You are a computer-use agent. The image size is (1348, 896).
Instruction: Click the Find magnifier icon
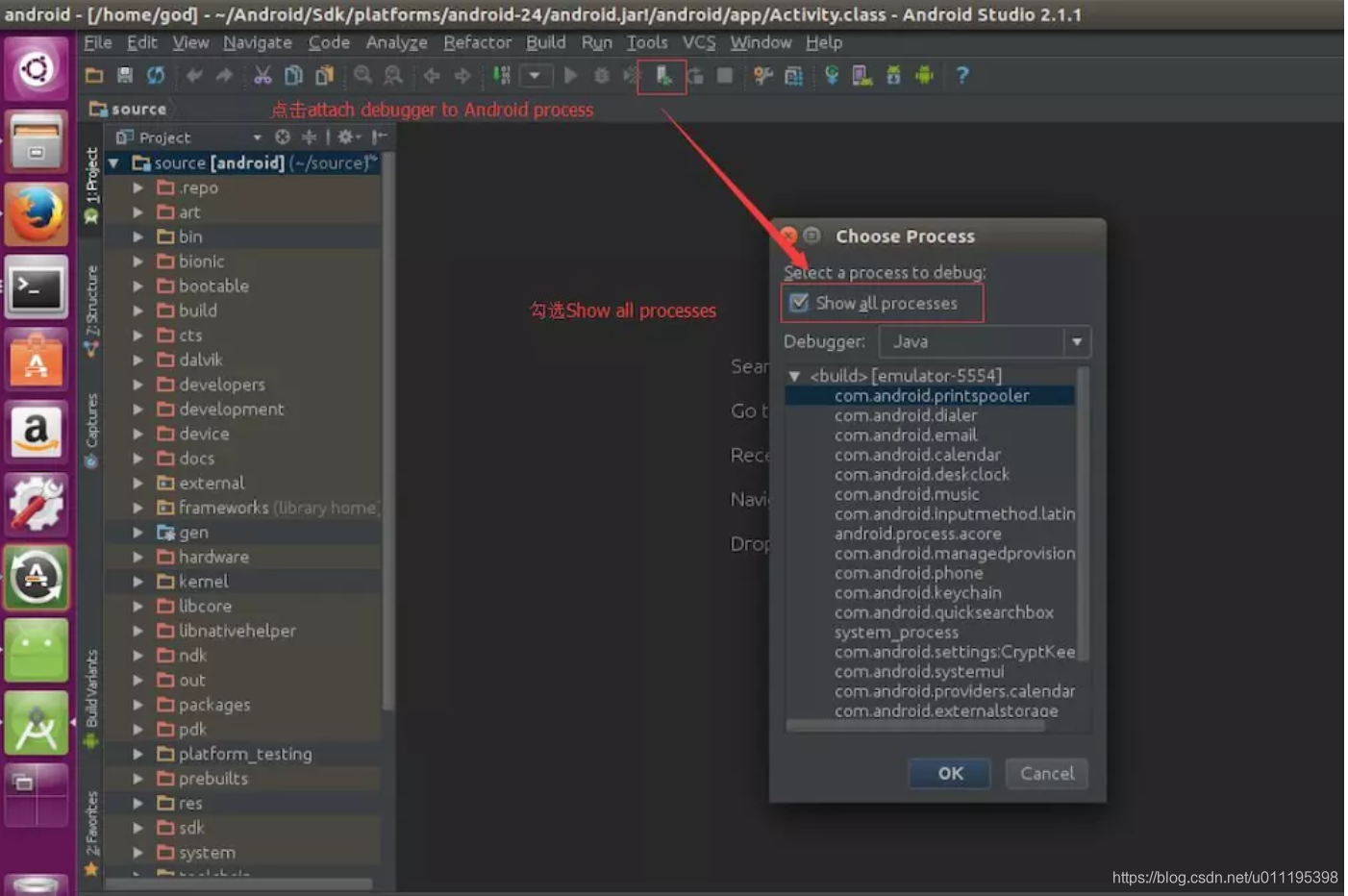pos(362,75)
